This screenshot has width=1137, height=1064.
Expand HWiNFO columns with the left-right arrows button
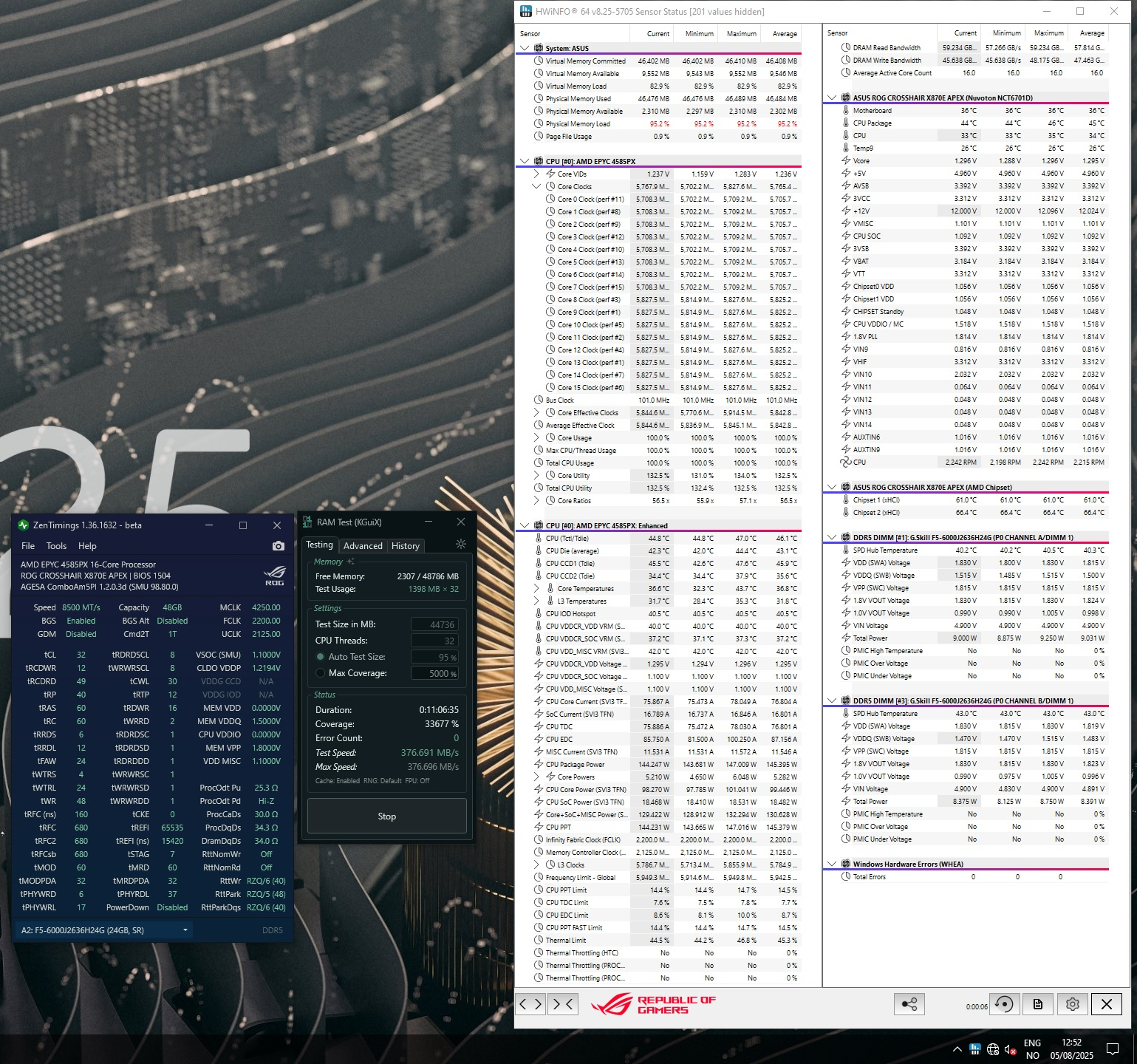(530, 1003)
